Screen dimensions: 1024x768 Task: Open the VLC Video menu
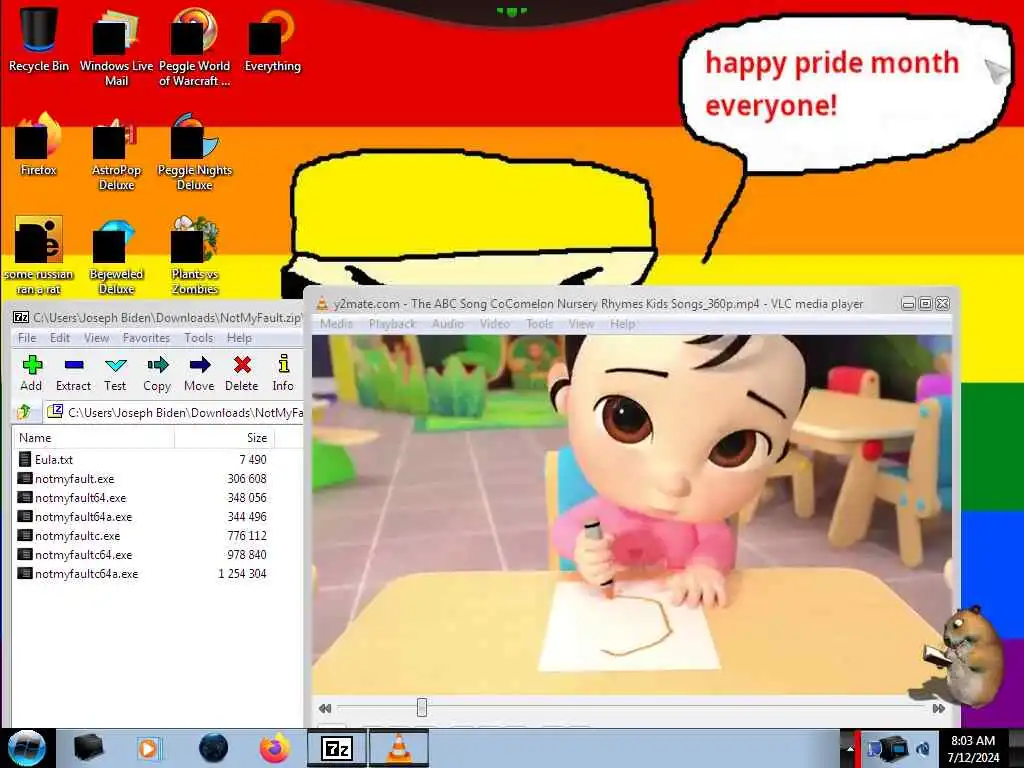(494, 323)
